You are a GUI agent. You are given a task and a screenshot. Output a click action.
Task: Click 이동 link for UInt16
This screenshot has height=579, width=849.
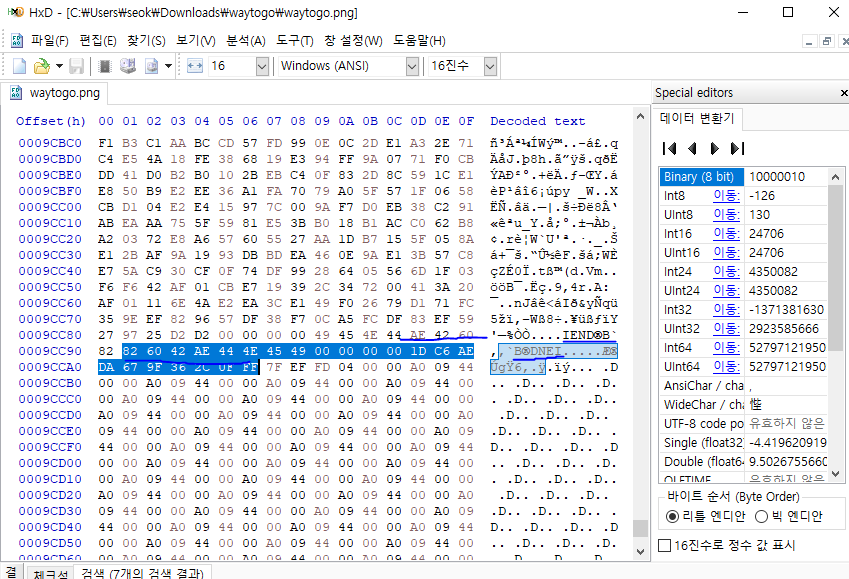(726, 252)
